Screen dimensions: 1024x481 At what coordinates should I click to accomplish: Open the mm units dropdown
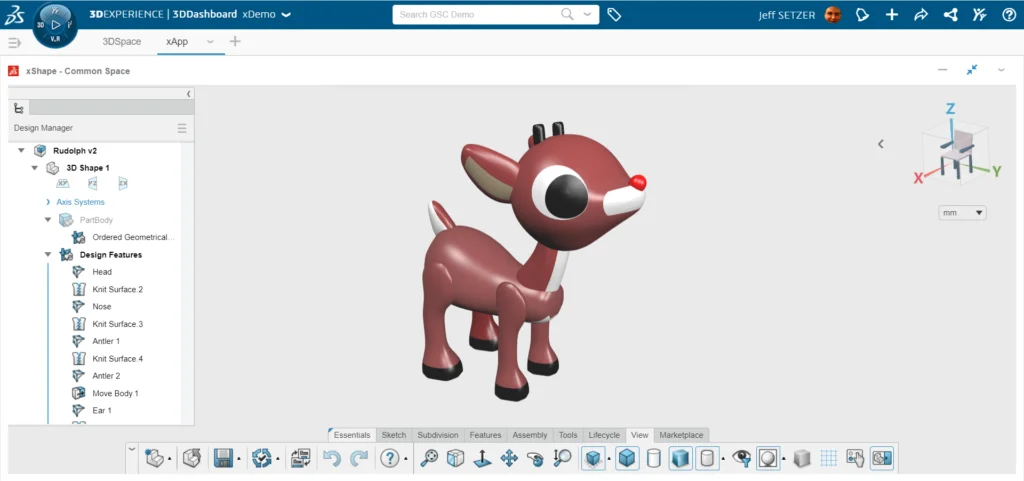pyautogui.click(x=963, y=212)
